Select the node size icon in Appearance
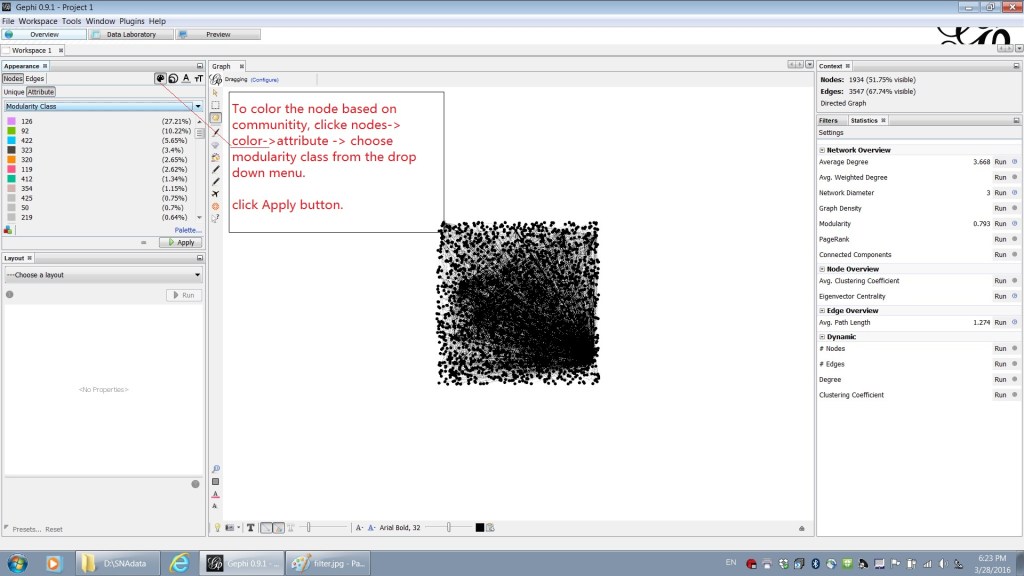The image size is (1024, 576). [x=173, y=78]
